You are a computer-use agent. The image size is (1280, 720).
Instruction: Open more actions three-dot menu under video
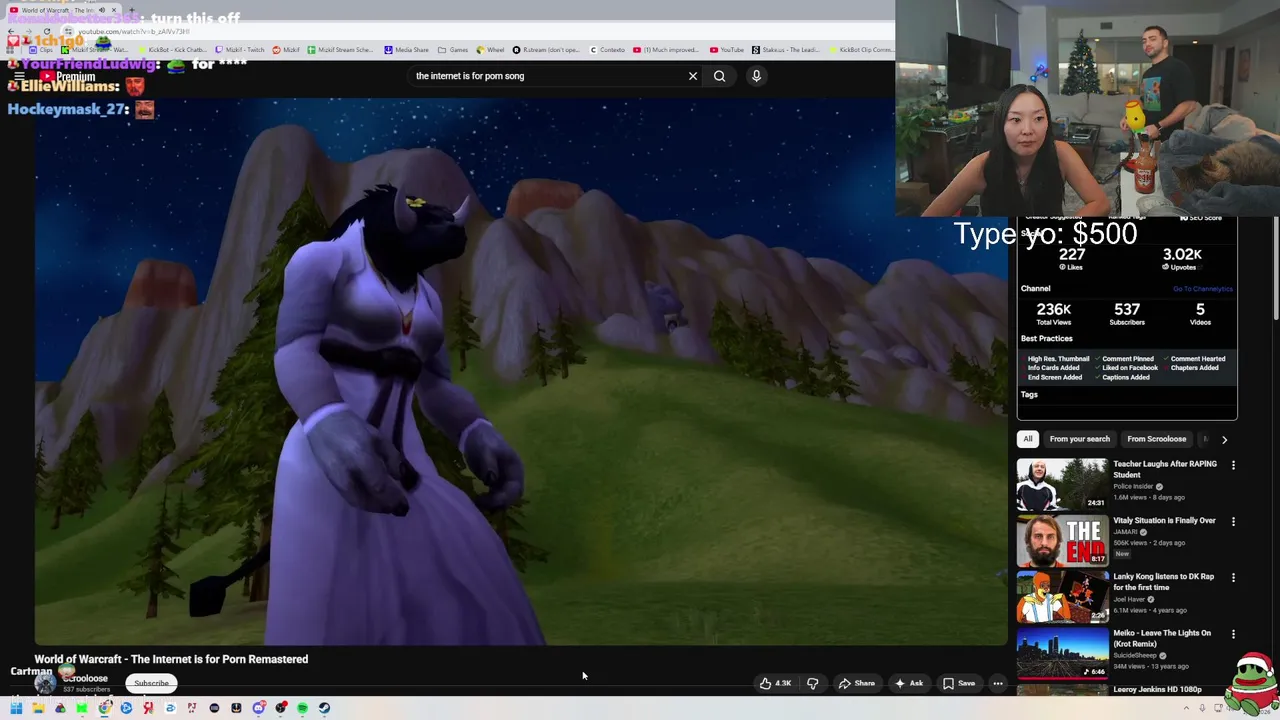pyautogui.click(x=998, y=683)
